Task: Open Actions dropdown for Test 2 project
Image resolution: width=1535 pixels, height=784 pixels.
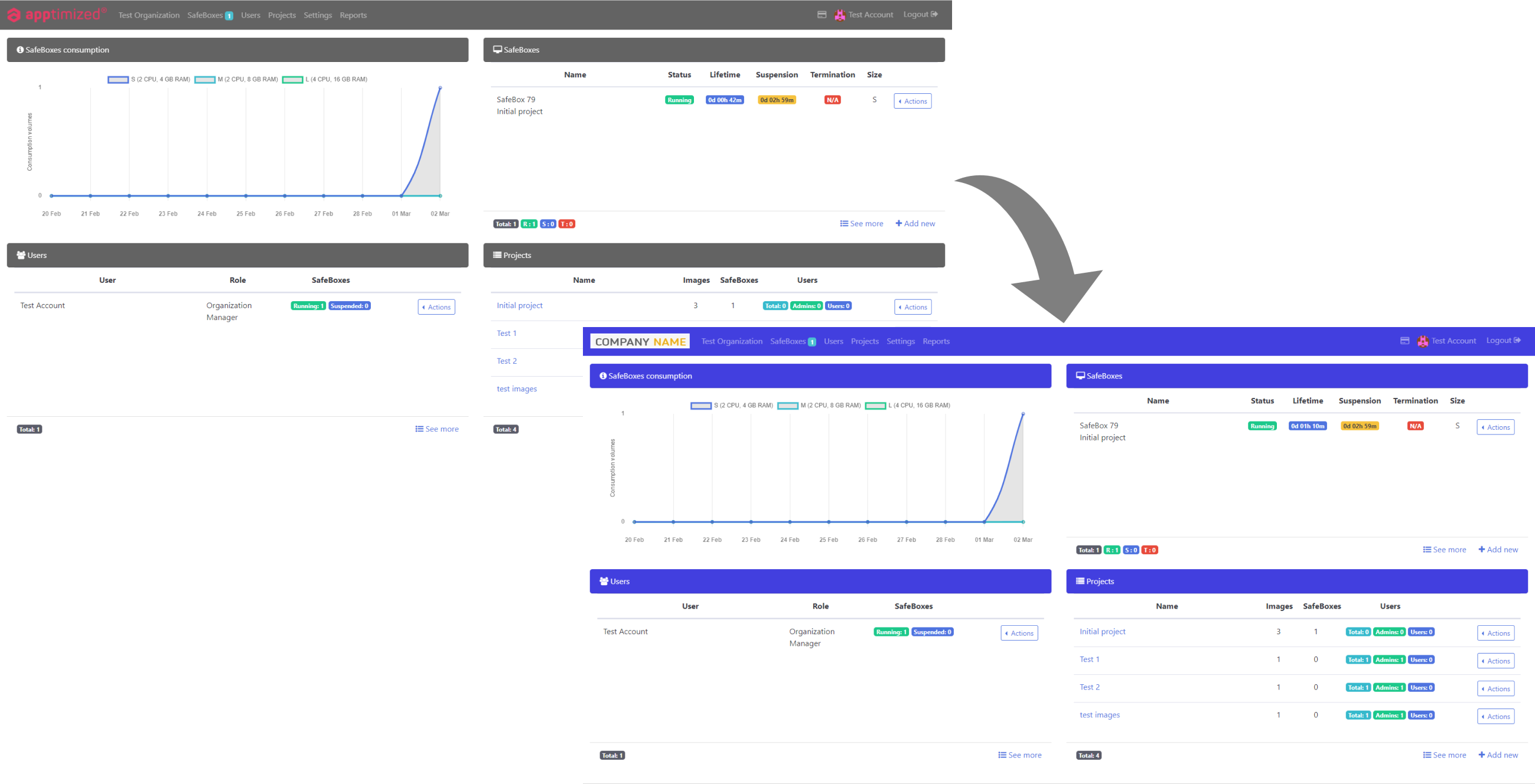Action: pos(1495,689)
